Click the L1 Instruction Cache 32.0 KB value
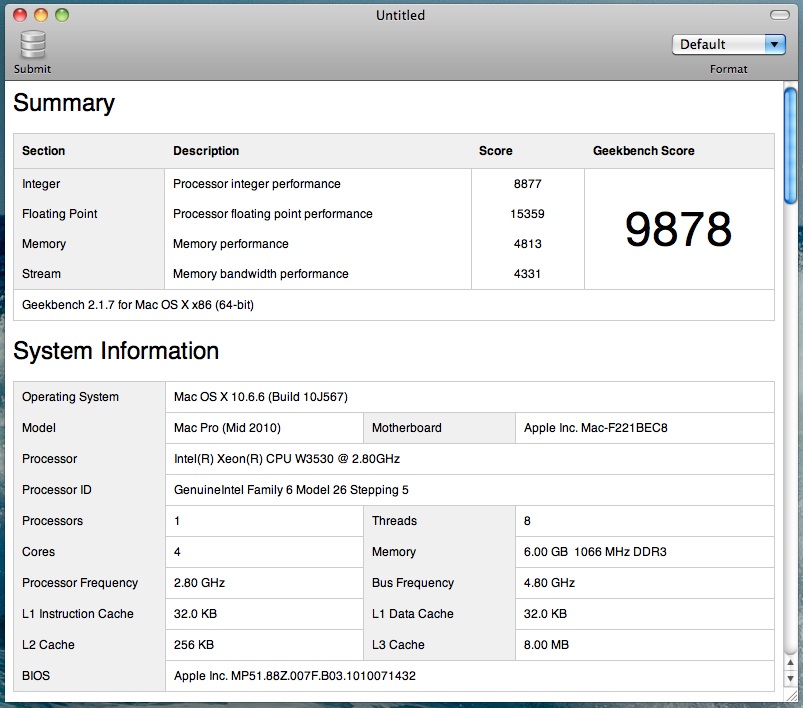803x708 pixels. pyautogui.click(x=195, y=614)
